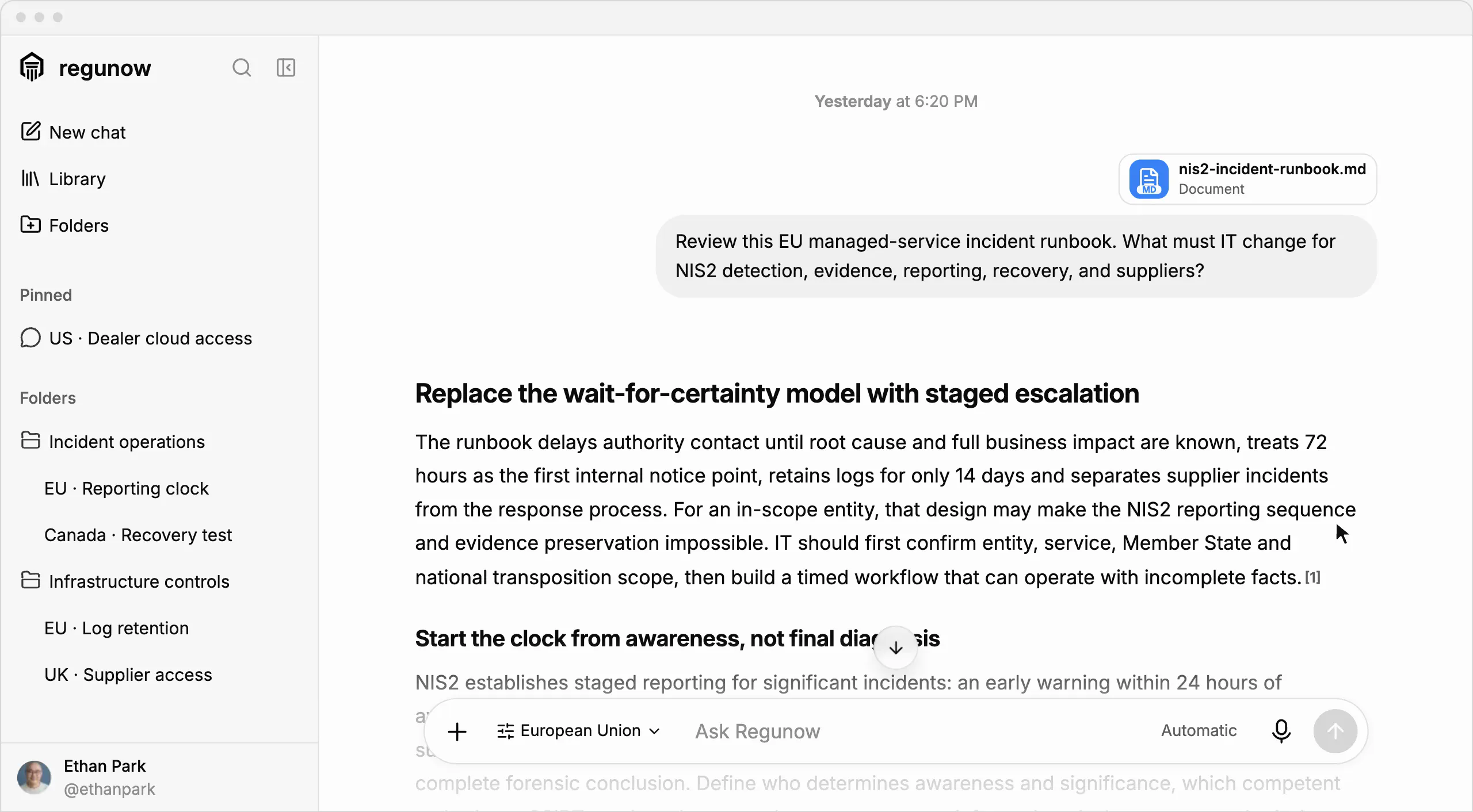
Task: Send message with the up-arrow button
Action: point(1335,731)
